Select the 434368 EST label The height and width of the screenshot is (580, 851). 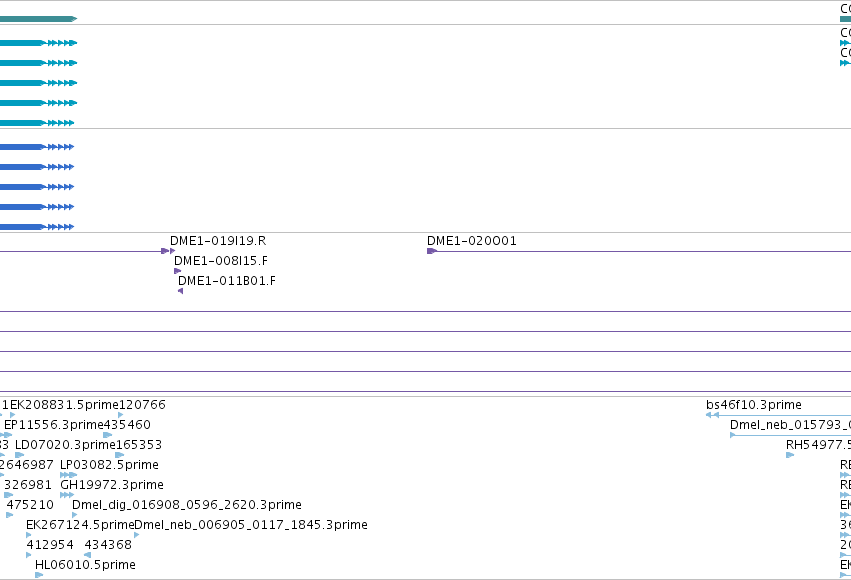coord(108,545)
